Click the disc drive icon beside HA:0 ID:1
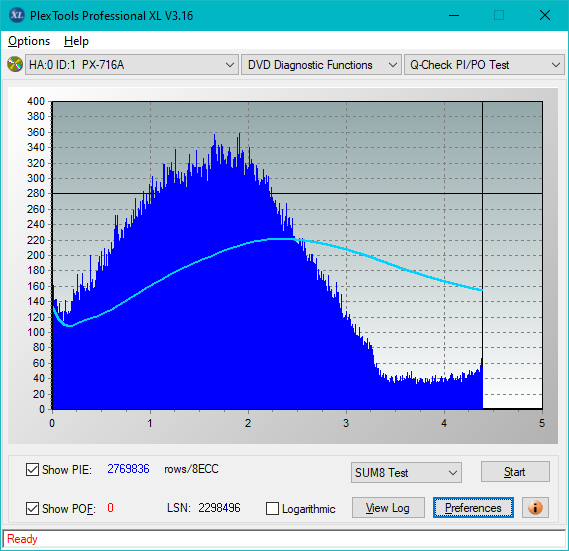Screen dimensions: 569x551 click(15, 64)
